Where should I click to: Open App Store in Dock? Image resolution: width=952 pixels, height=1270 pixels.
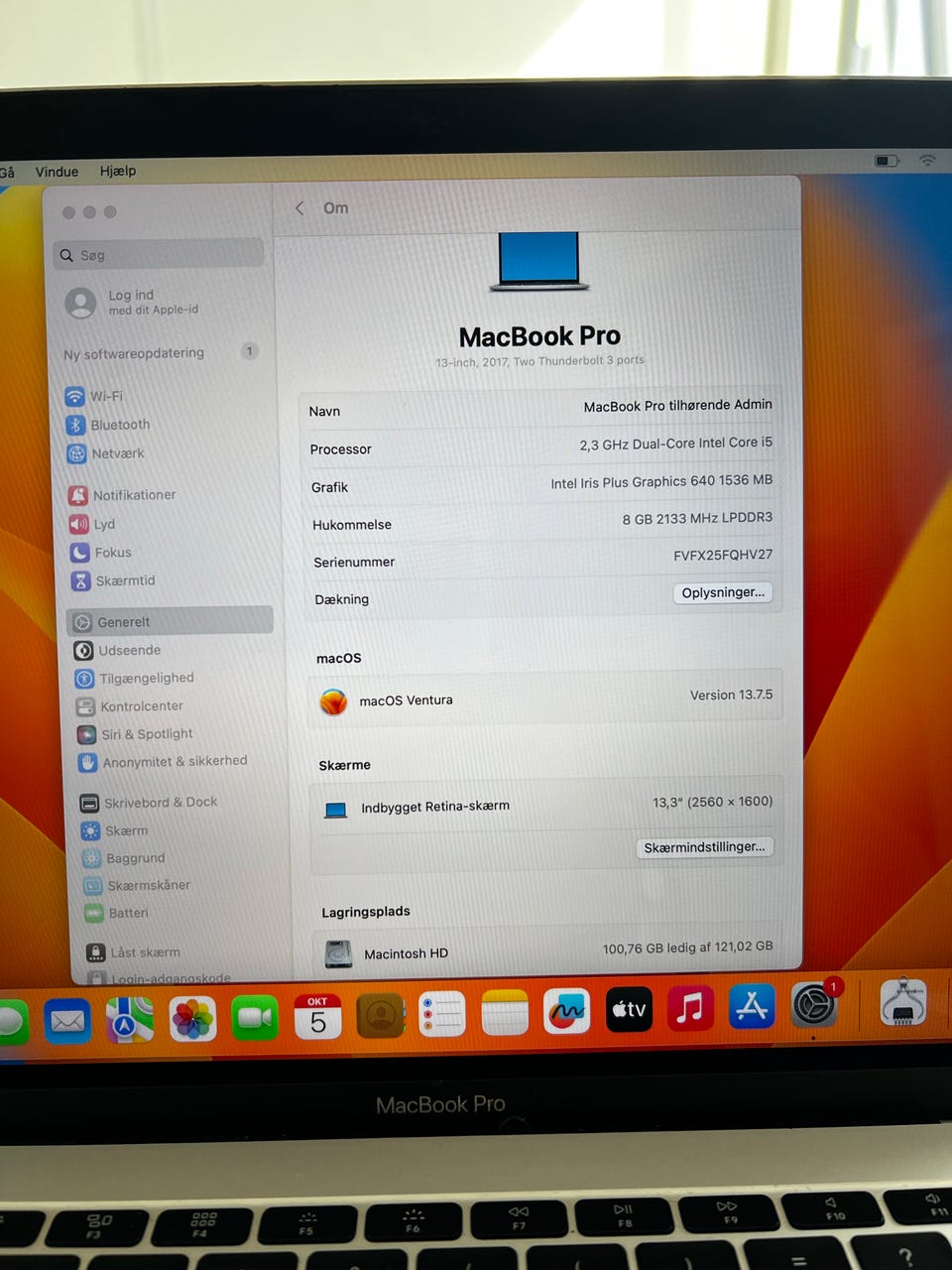[x=752, y=1007]
